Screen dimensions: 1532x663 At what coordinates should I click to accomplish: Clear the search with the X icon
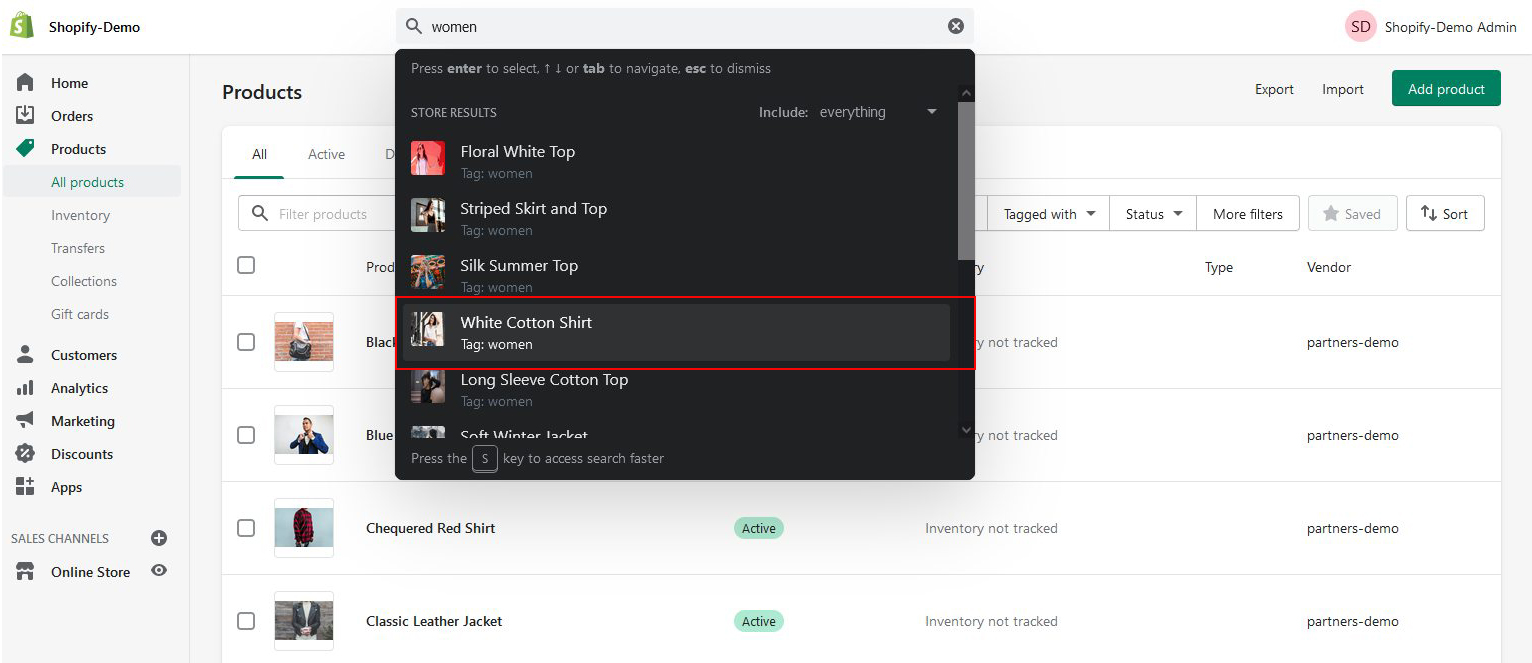coord(956,27)
